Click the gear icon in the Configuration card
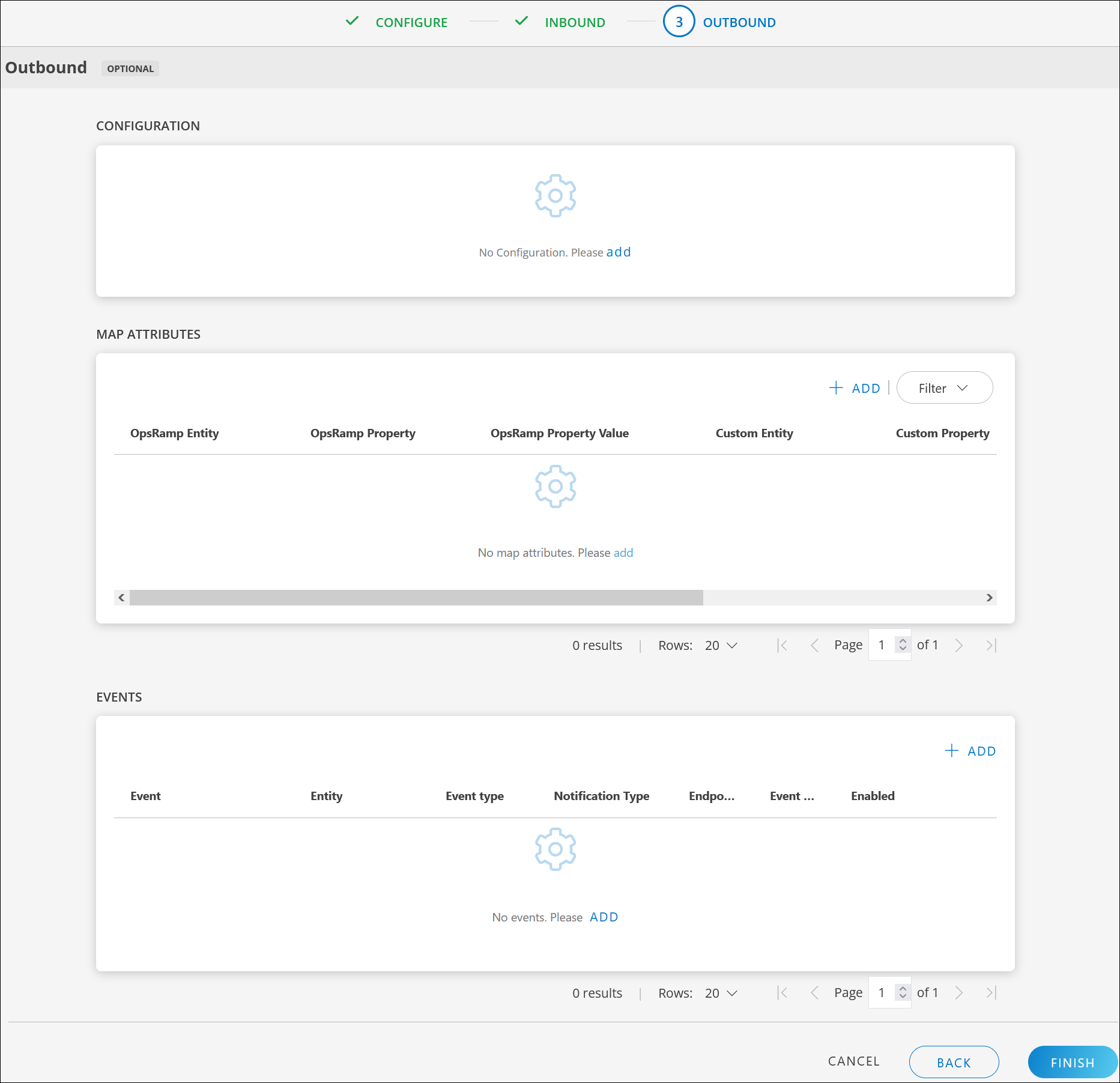The width and height of the screenshot is (1120, 1083). 554,195
